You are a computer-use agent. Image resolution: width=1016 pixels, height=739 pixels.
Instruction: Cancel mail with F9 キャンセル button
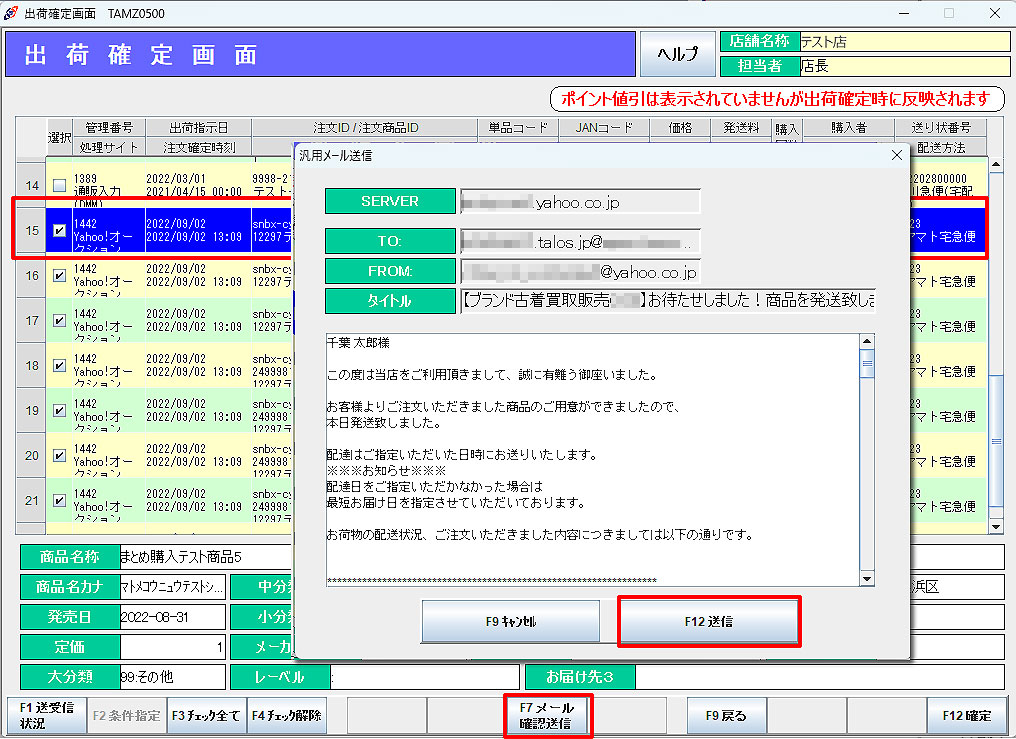point(510,621)
